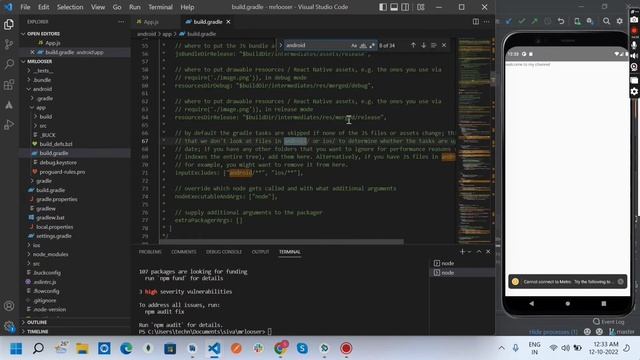The width and height of the screenshot is (640, 360).
Task: Expand the ios folder in Explorer
Action: click(x=36, y=245)
